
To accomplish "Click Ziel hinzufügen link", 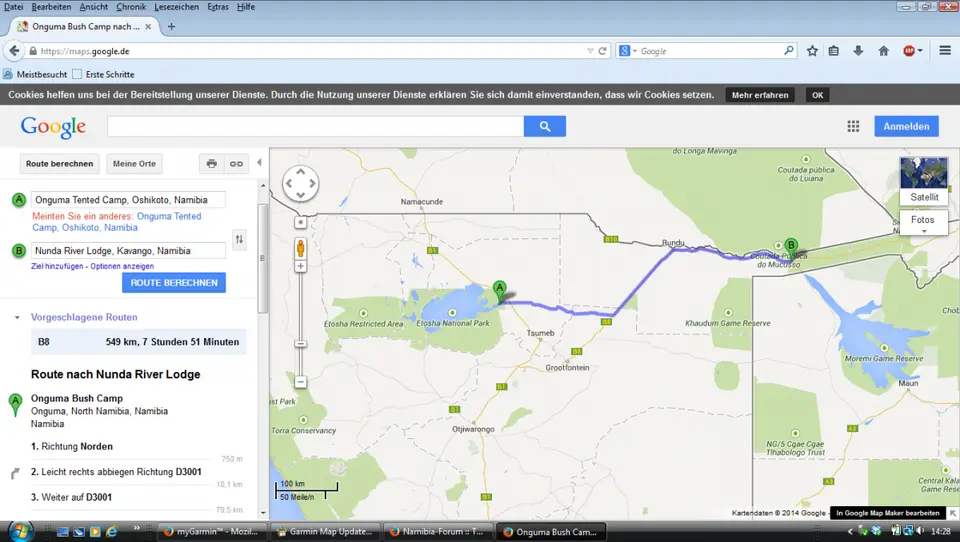I will pyautogui.click(x=57, y=266).
